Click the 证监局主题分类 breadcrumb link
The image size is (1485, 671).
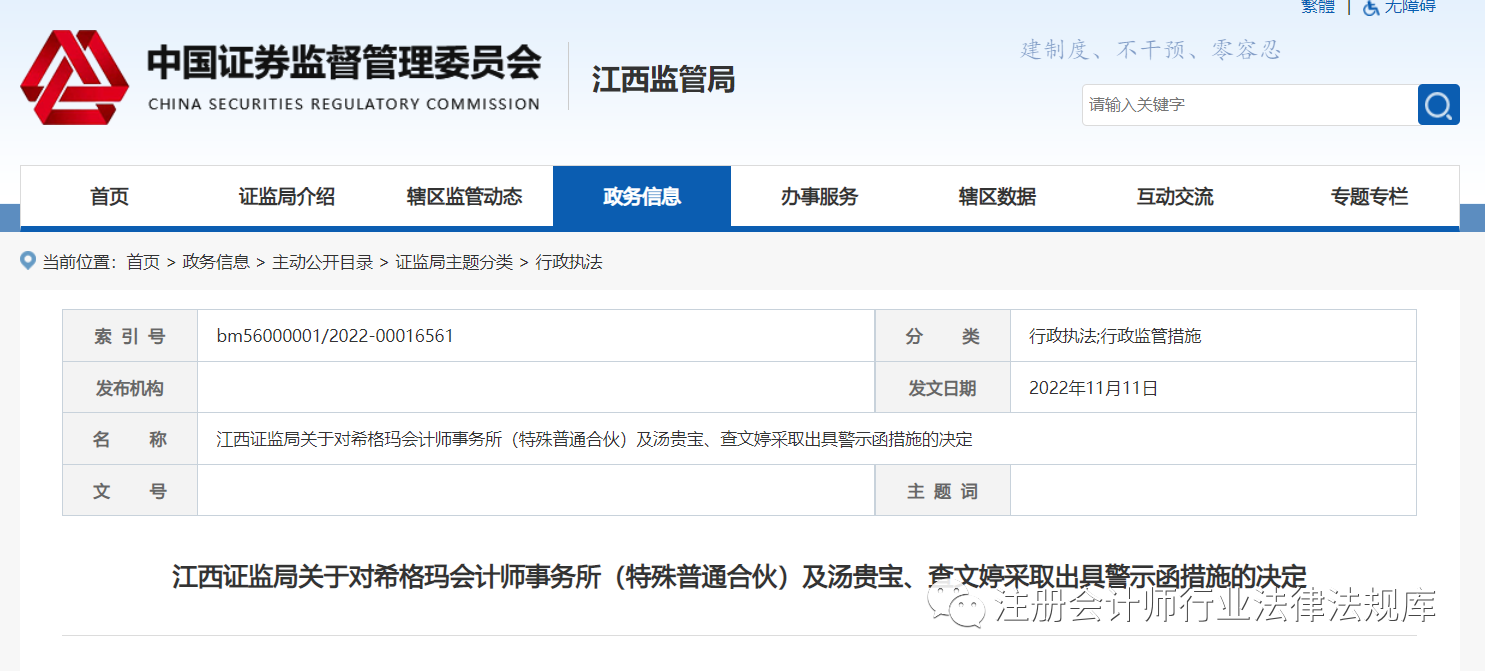(455, 262)
